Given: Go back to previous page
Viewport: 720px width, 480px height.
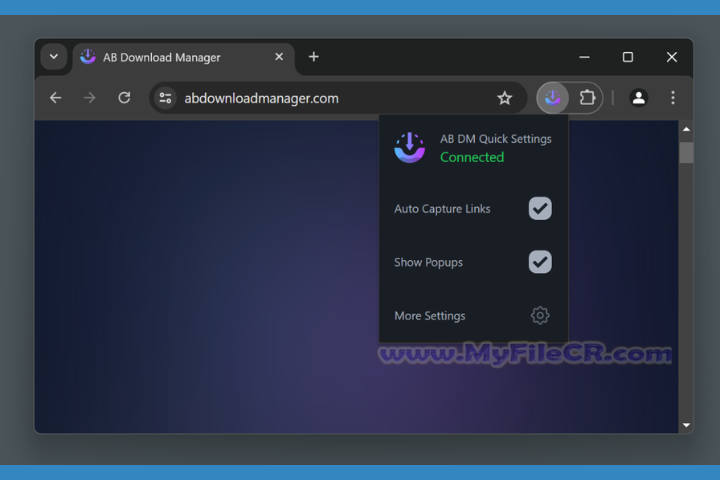Looking at the screenshot, I should (x=56, y=98).
